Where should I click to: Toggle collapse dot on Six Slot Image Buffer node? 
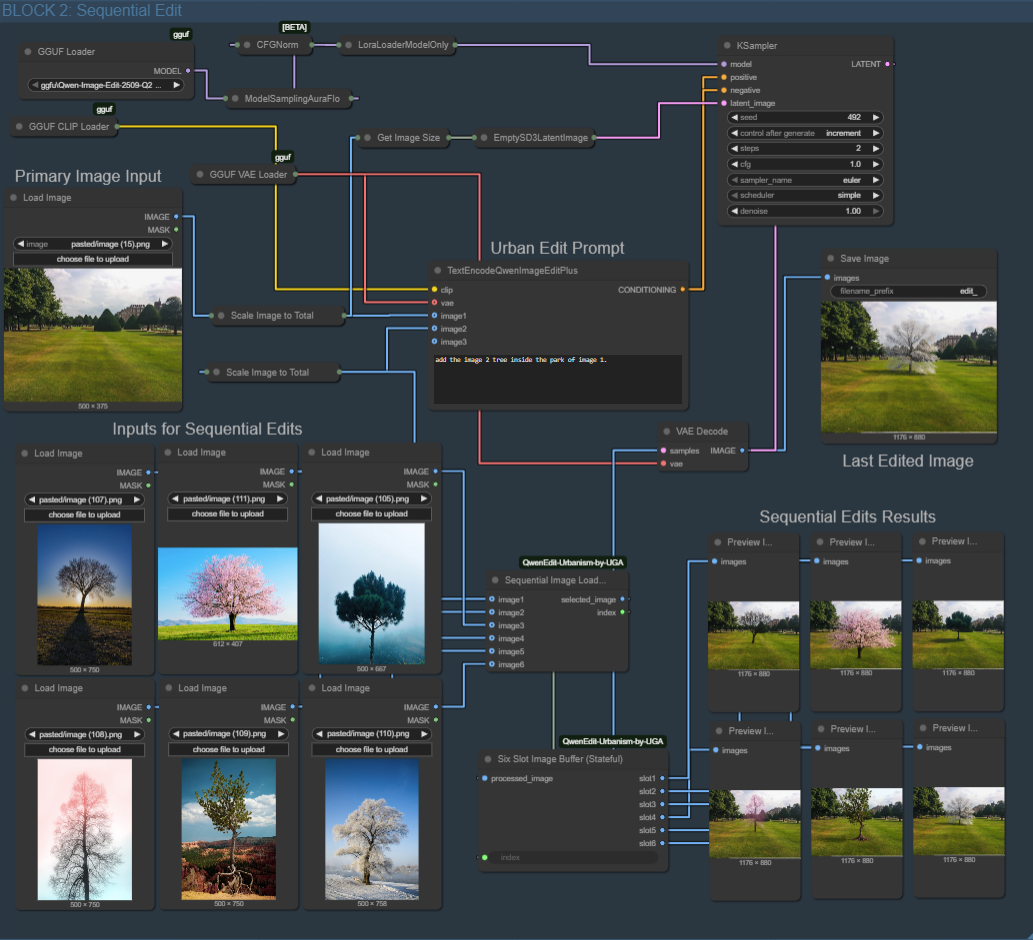pos(488,759)
